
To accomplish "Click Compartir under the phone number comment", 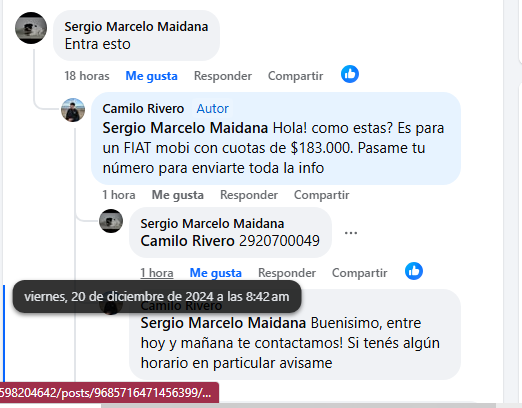I will click(359, 273).
